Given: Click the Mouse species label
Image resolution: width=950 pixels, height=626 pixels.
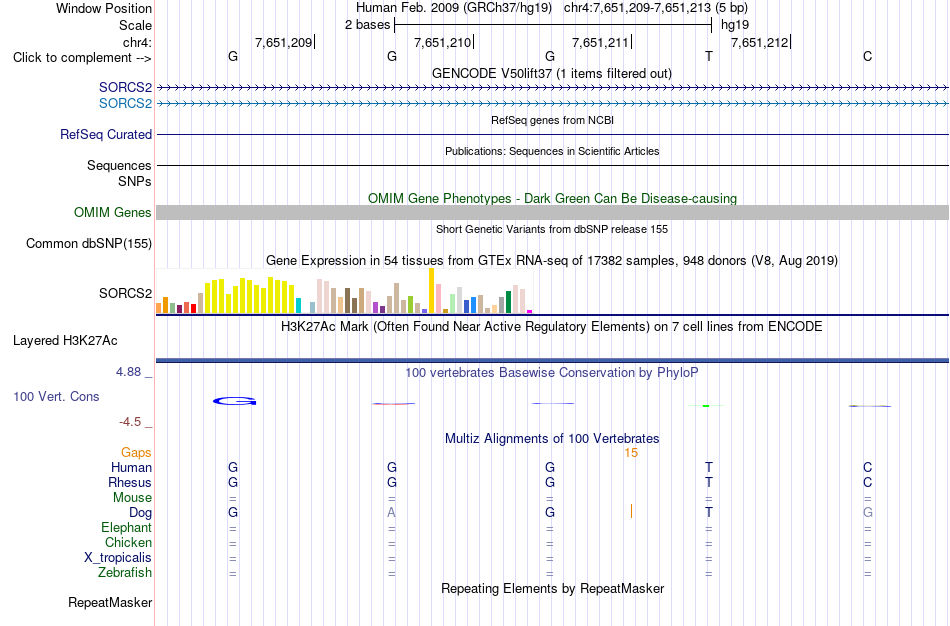Looking at the screenshot, I should (132, 498).
